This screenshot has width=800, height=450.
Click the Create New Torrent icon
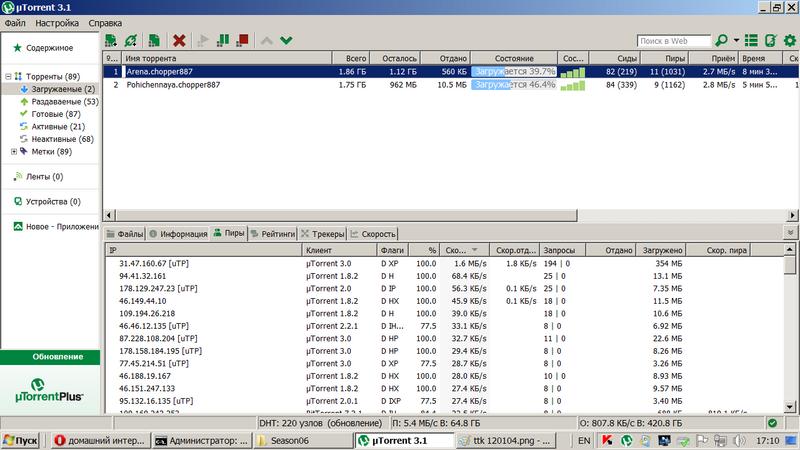[x=154, y=40]
